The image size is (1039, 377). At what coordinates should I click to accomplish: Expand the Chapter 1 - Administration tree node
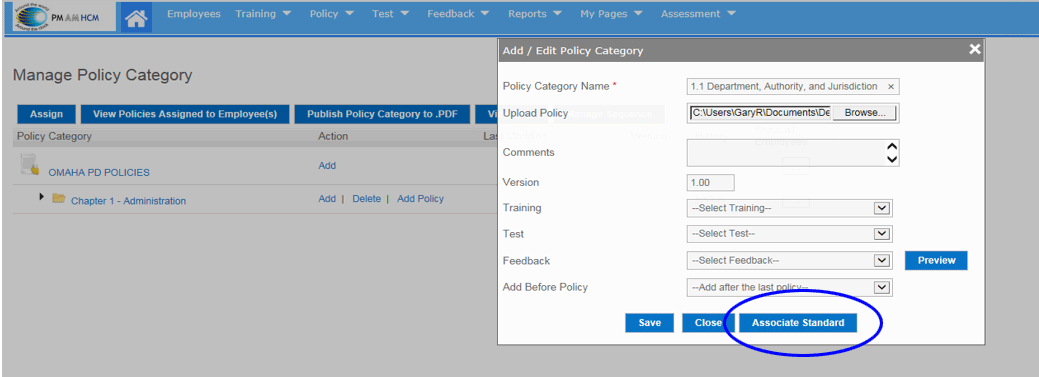[43, 197]
